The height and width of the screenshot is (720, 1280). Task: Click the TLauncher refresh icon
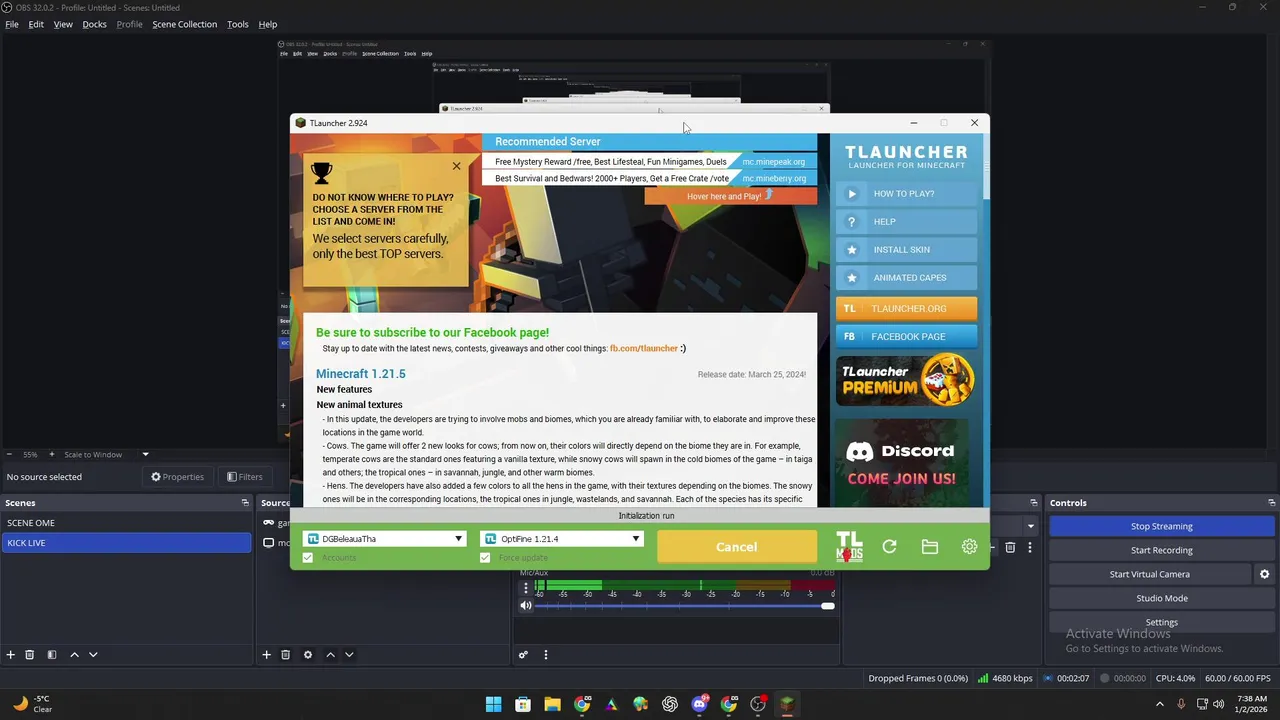889,547
